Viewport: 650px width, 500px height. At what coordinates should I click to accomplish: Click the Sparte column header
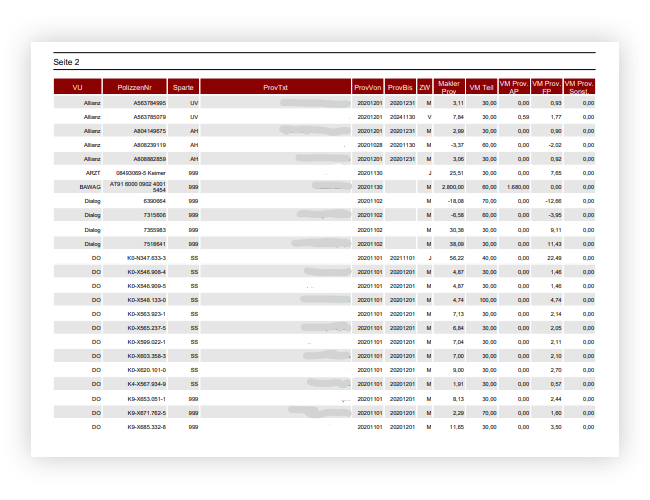tap(183, 87)
